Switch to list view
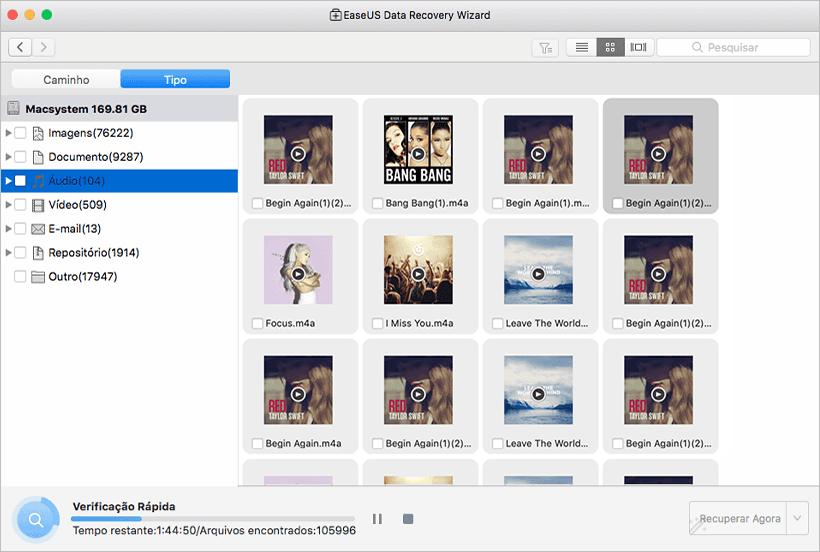This screenshot has width=820, height=552. (x=582, y=48)
